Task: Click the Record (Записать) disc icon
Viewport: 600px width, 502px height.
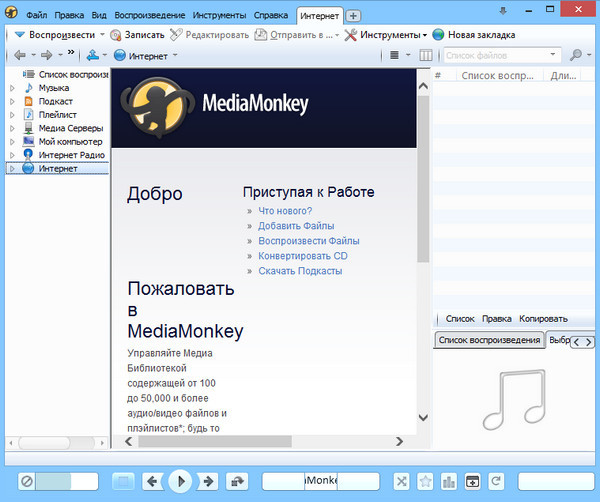Action: coord(115,35)
